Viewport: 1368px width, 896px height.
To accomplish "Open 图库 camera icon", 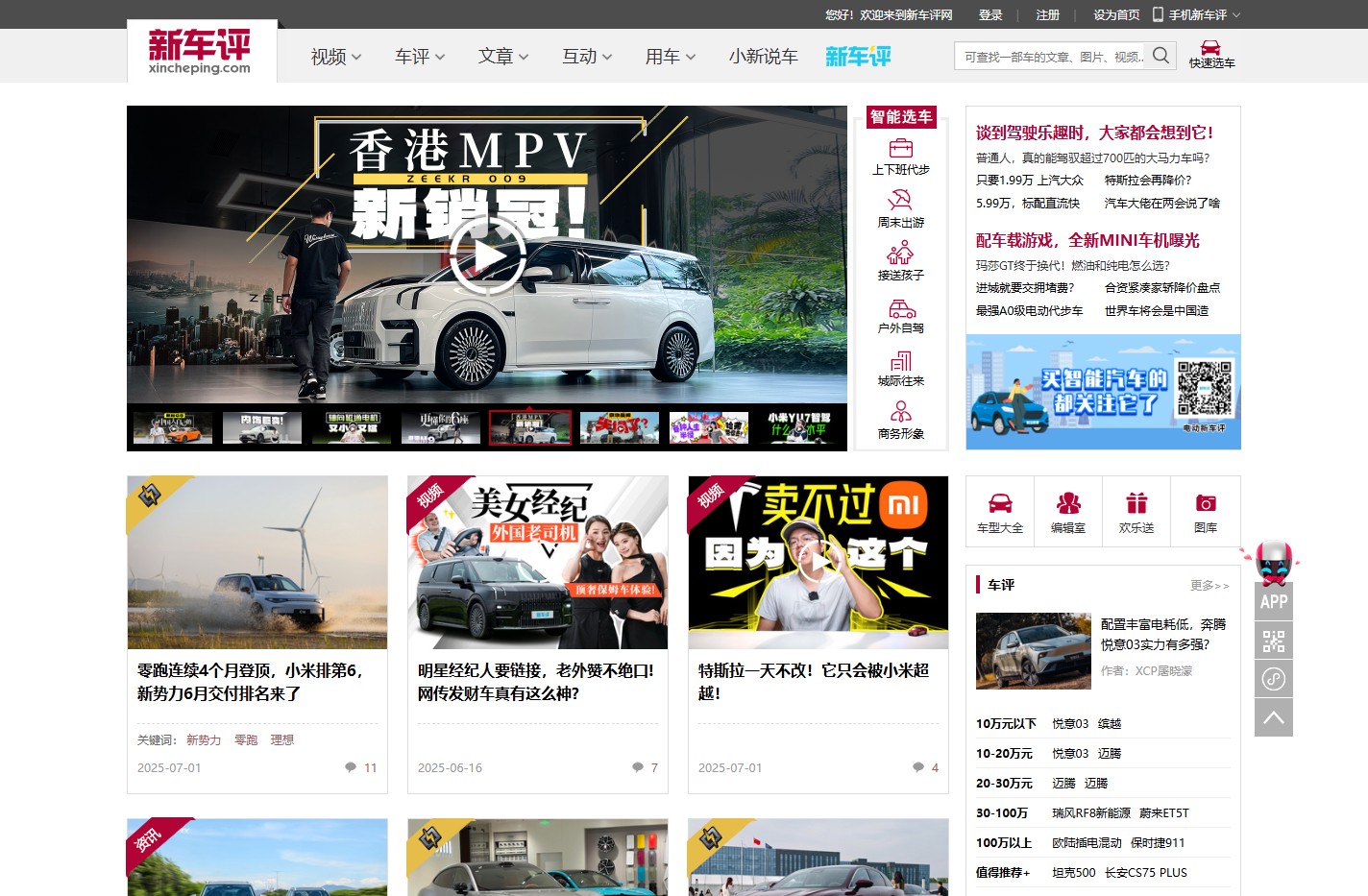I will click(x=1206, y=503).
